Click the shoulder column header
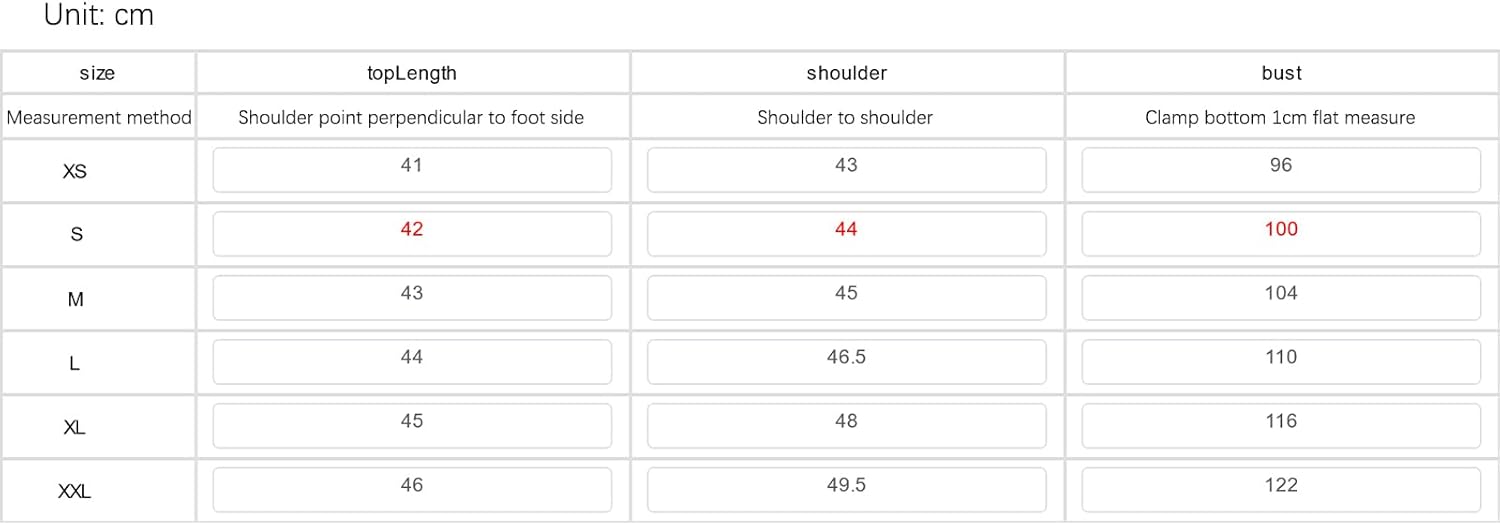Screen dimensions: 1500x525 point(846,73)
